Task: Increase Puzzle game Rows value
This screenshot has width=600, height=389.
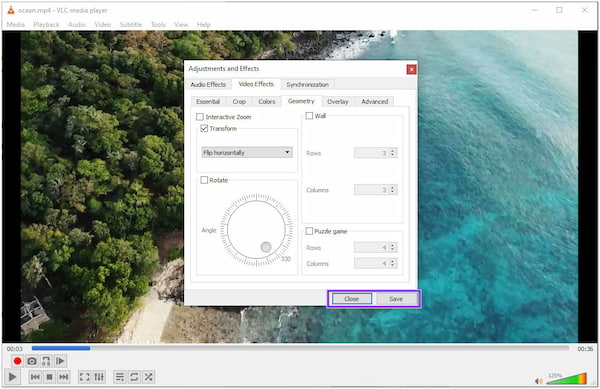Action: click(x=393, y=245)
